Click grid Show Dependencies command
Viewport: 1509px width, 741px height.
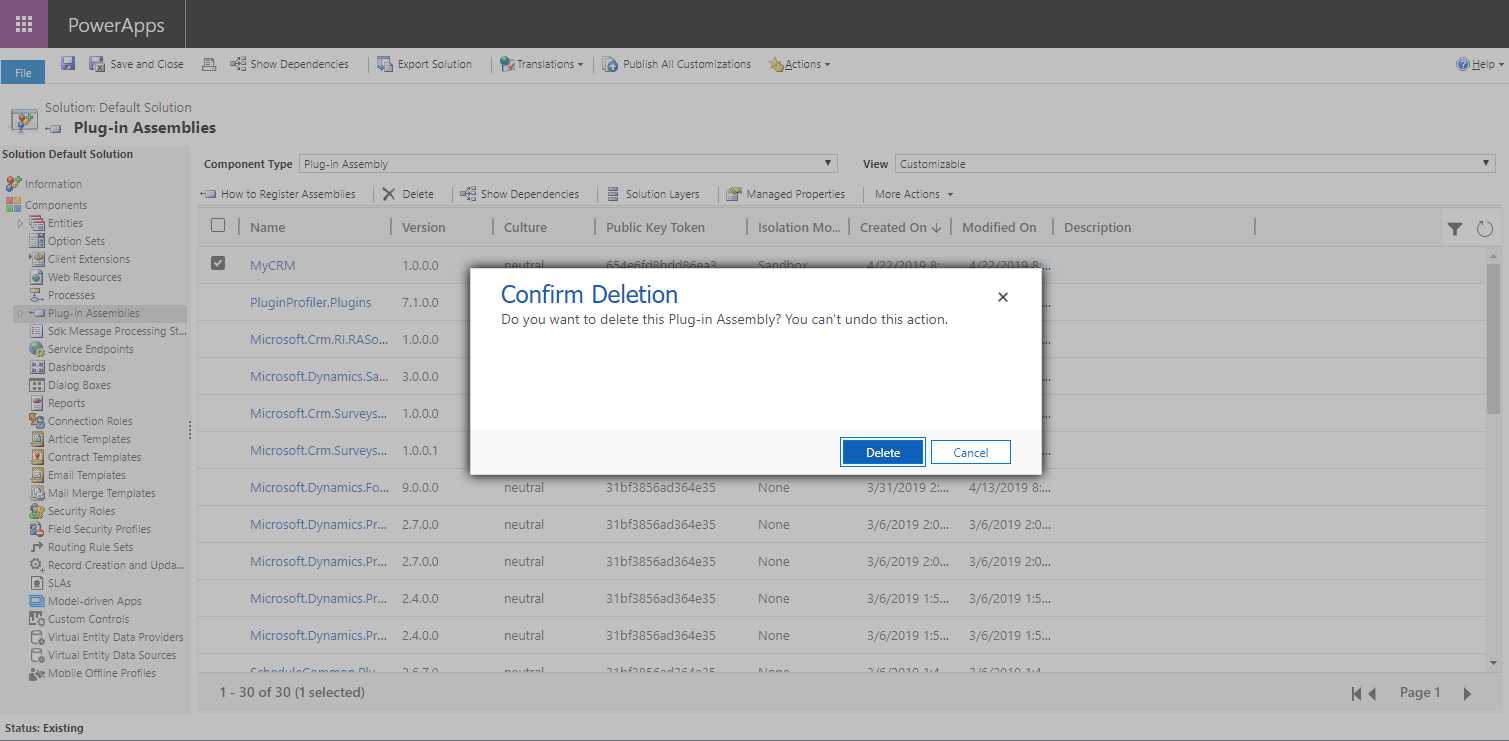(x=519, y=194)
